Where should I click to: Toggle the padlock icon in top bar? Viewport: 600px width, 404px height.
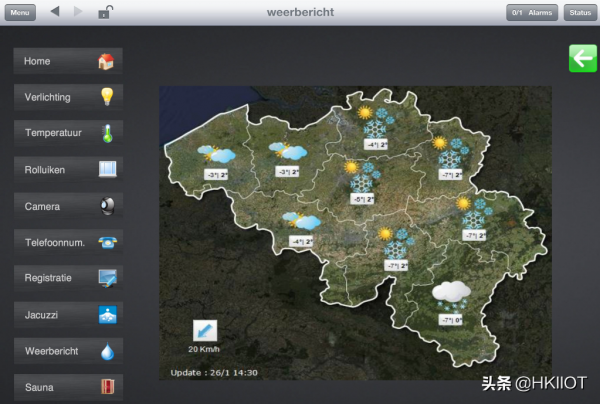click(x=105, y=12)
